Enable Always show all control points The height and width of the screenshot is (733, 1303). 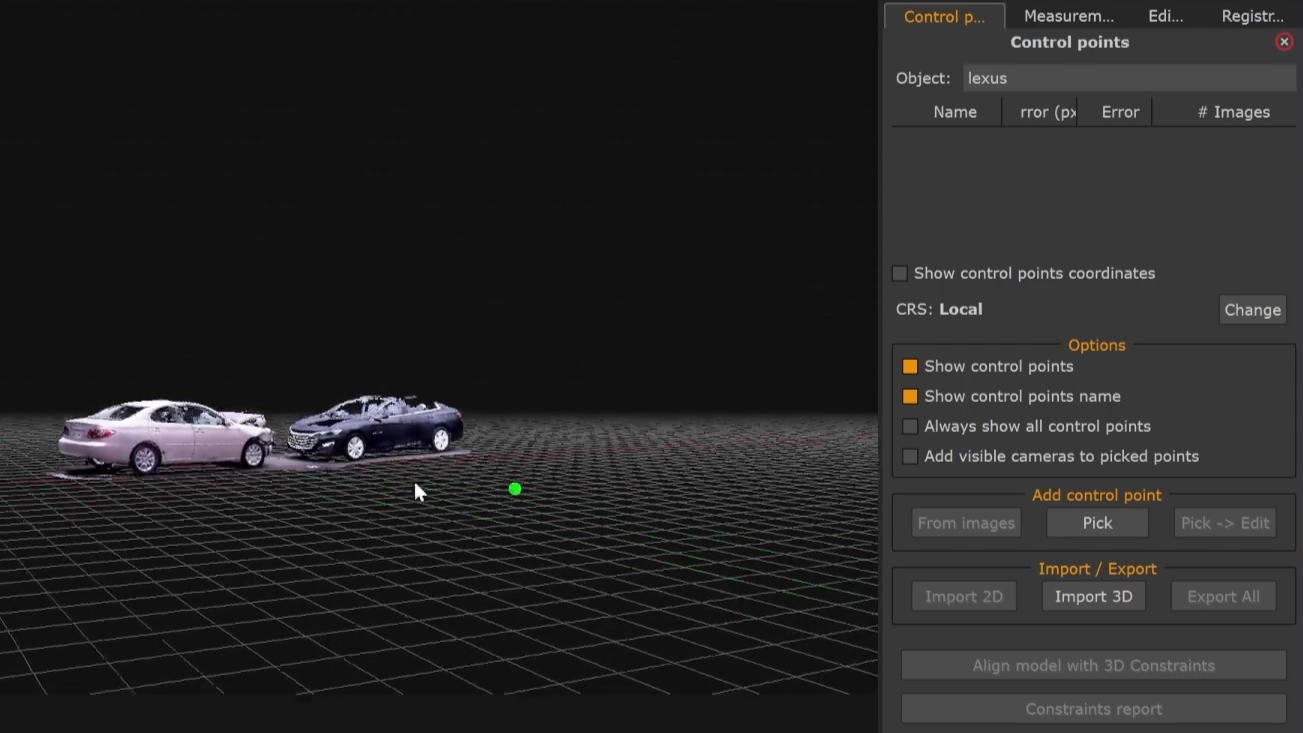[910, 426]
